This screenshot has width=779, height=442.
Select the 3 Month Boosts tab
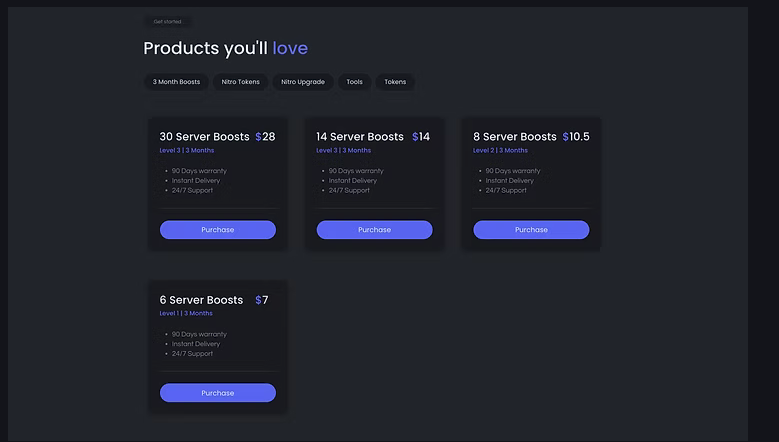pyautogui.click(x=176, y=82)
